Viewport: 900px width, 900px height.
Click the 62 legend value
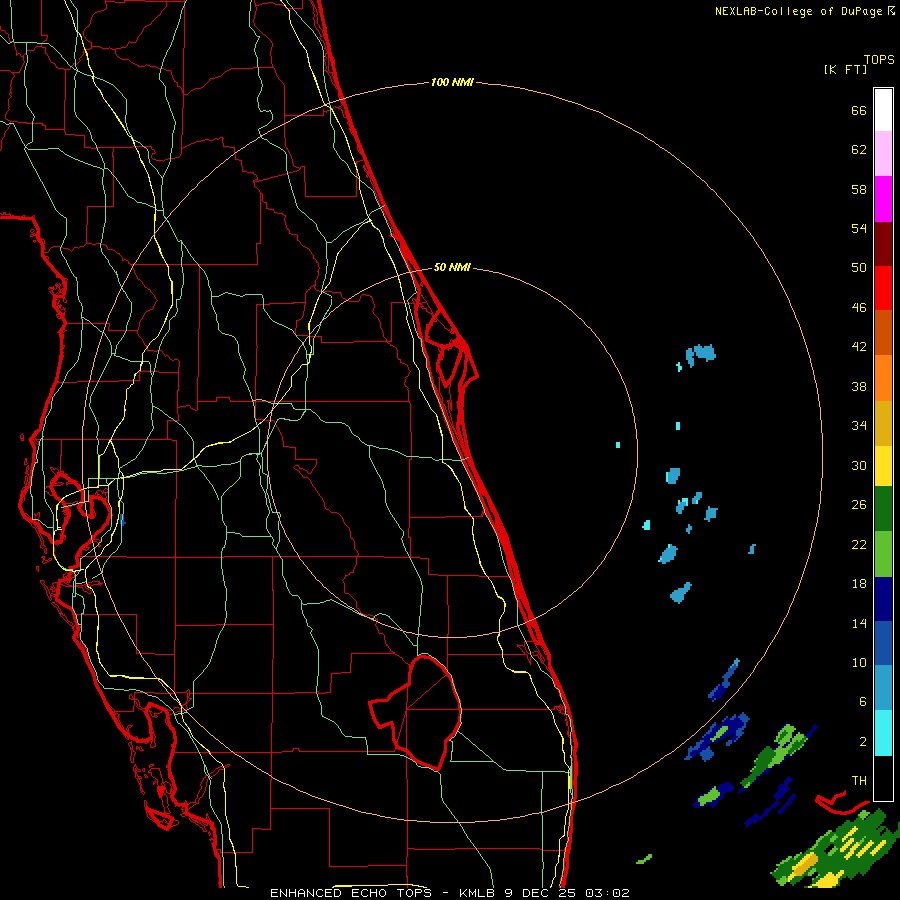(x=859, y=150)
